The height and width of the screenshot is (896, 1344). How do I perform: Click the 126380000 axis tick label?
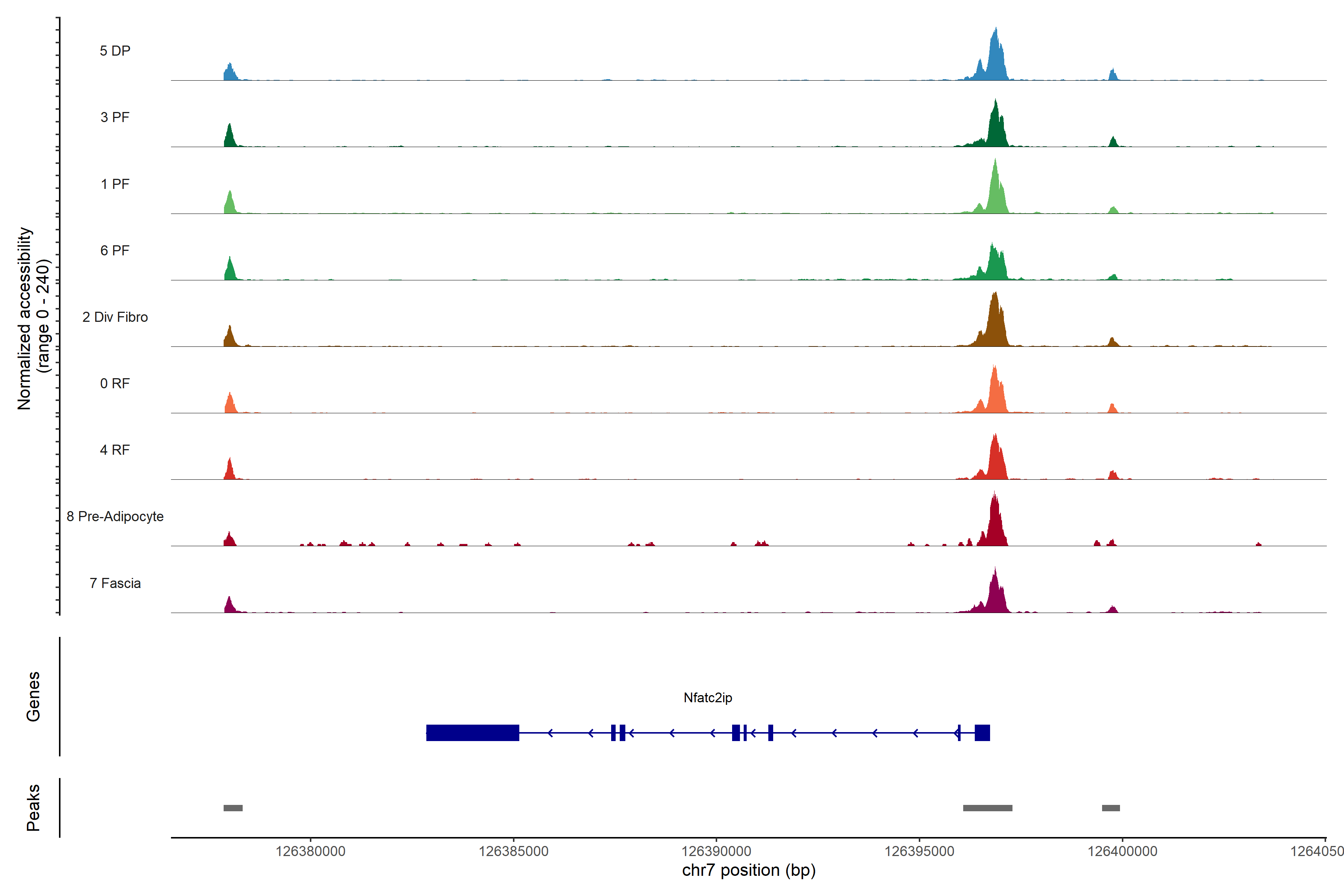pyautogui.click(x=310, y=852)
